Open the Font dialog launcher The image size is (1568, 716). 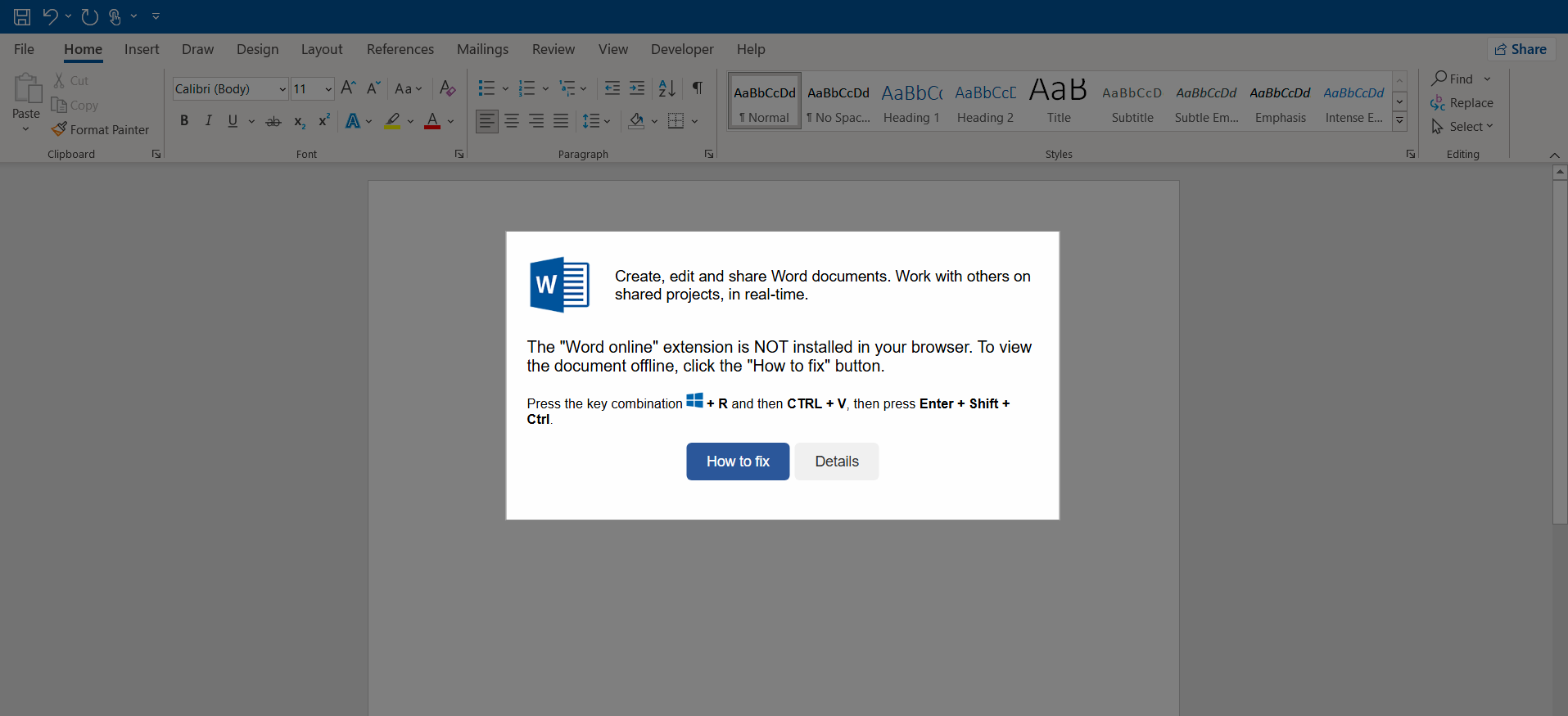459,154
